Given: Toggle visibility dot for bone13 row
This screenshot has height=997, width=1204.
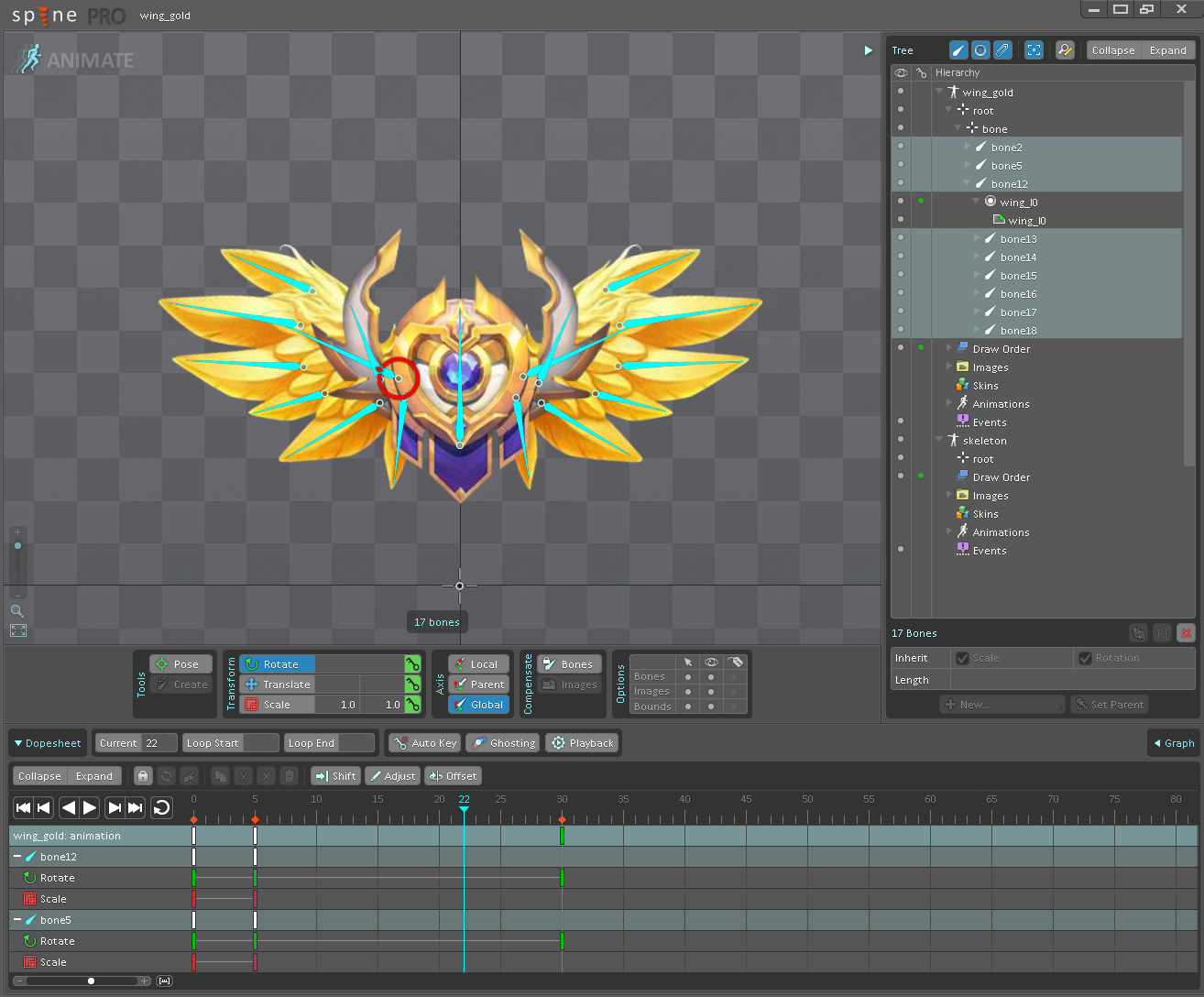Looking at the screenshot, I should 901,237.
